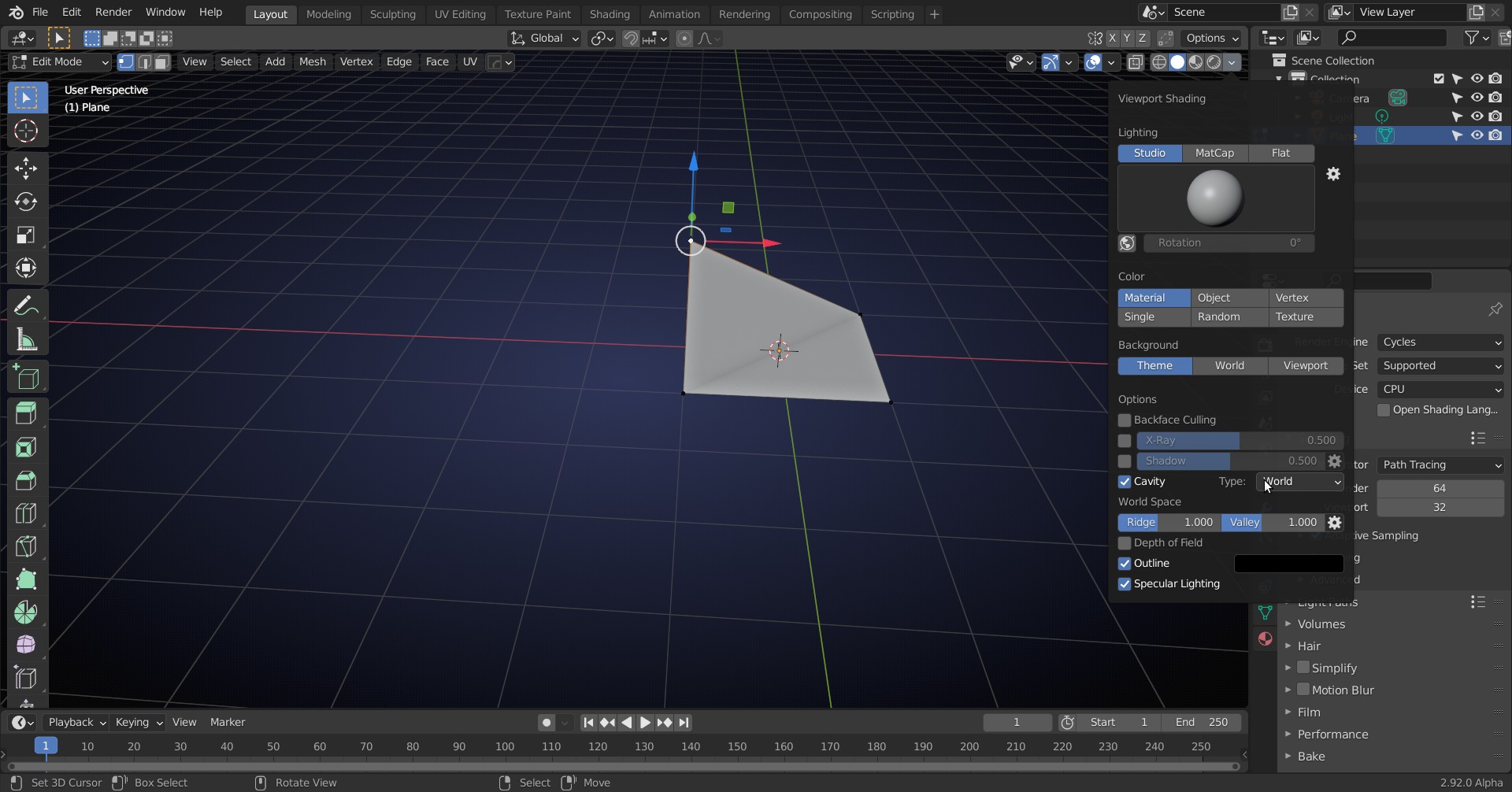Enable the X-Ray checkbox
Viewport: 1512px width, 792px height.
[x=1125, y=441]
